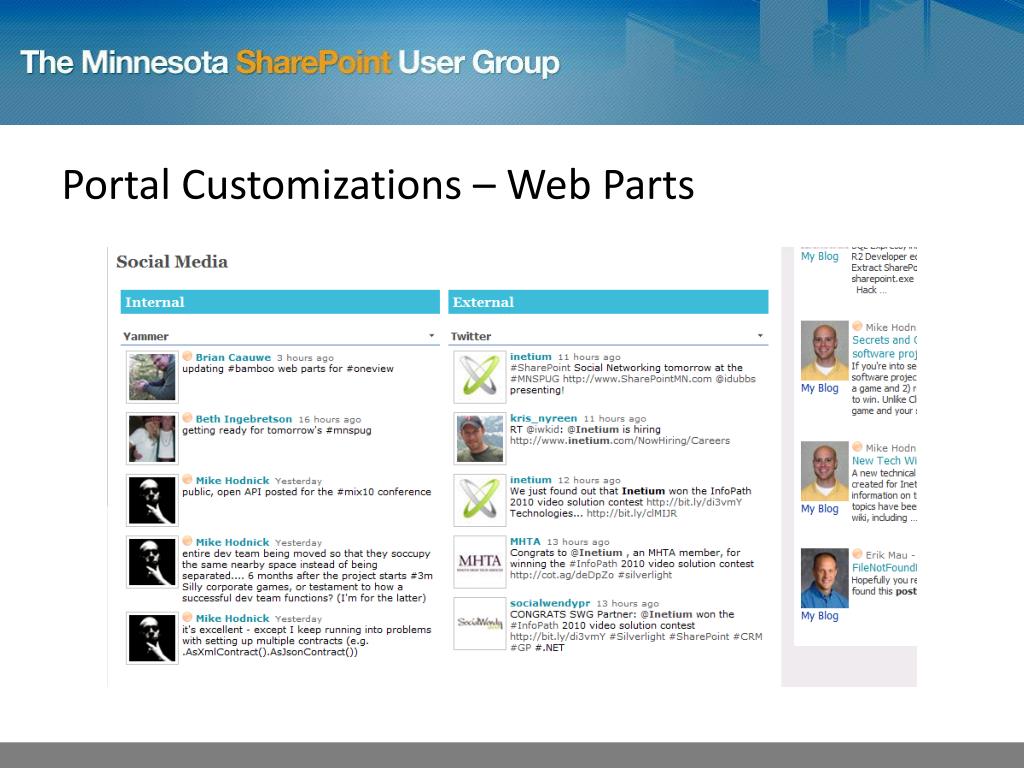Click the 'Yammer' web part label
1024x768 pixels.
point(146,336)
